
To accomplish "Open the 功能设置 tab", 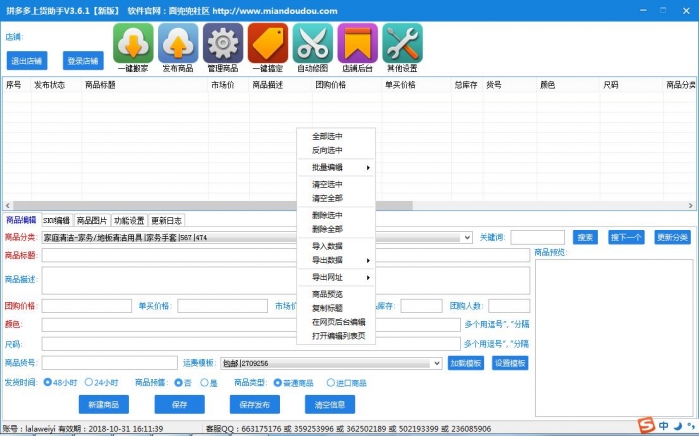I will tap(129, 220).
